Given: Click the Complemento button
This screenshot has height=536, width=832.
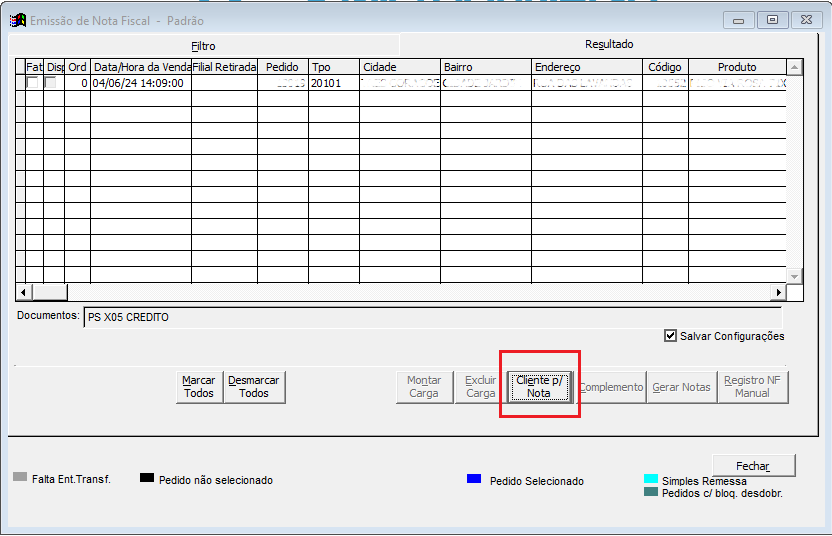Looking at the screenshot, I should [x=611, y=387].
